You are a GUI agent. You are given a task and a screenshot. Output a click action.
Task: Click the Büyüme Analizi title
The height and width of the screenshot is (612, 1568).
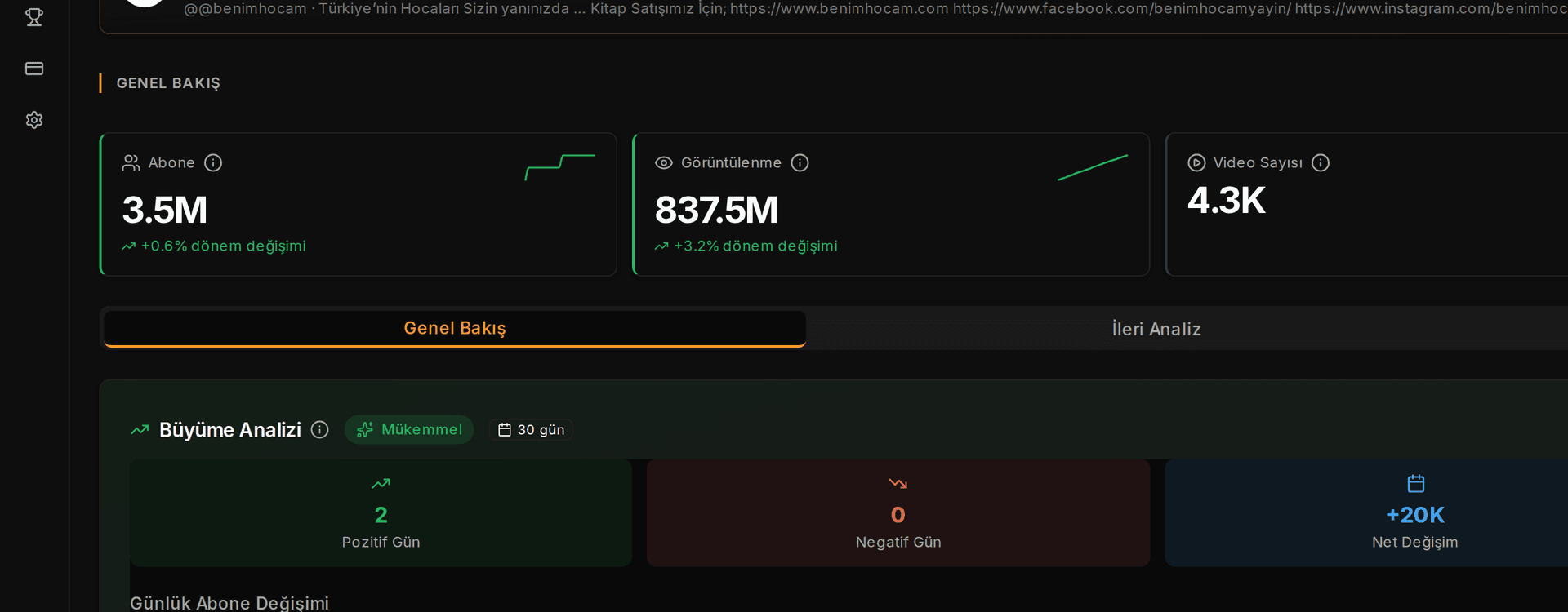230,430
